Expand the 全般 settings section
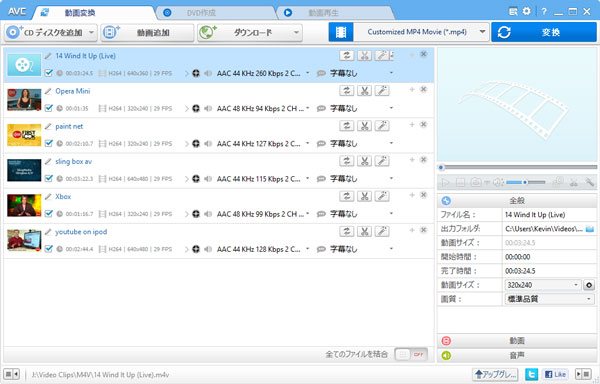The height and width of the screenshot is (384, 600). click(x=517, y=200)
